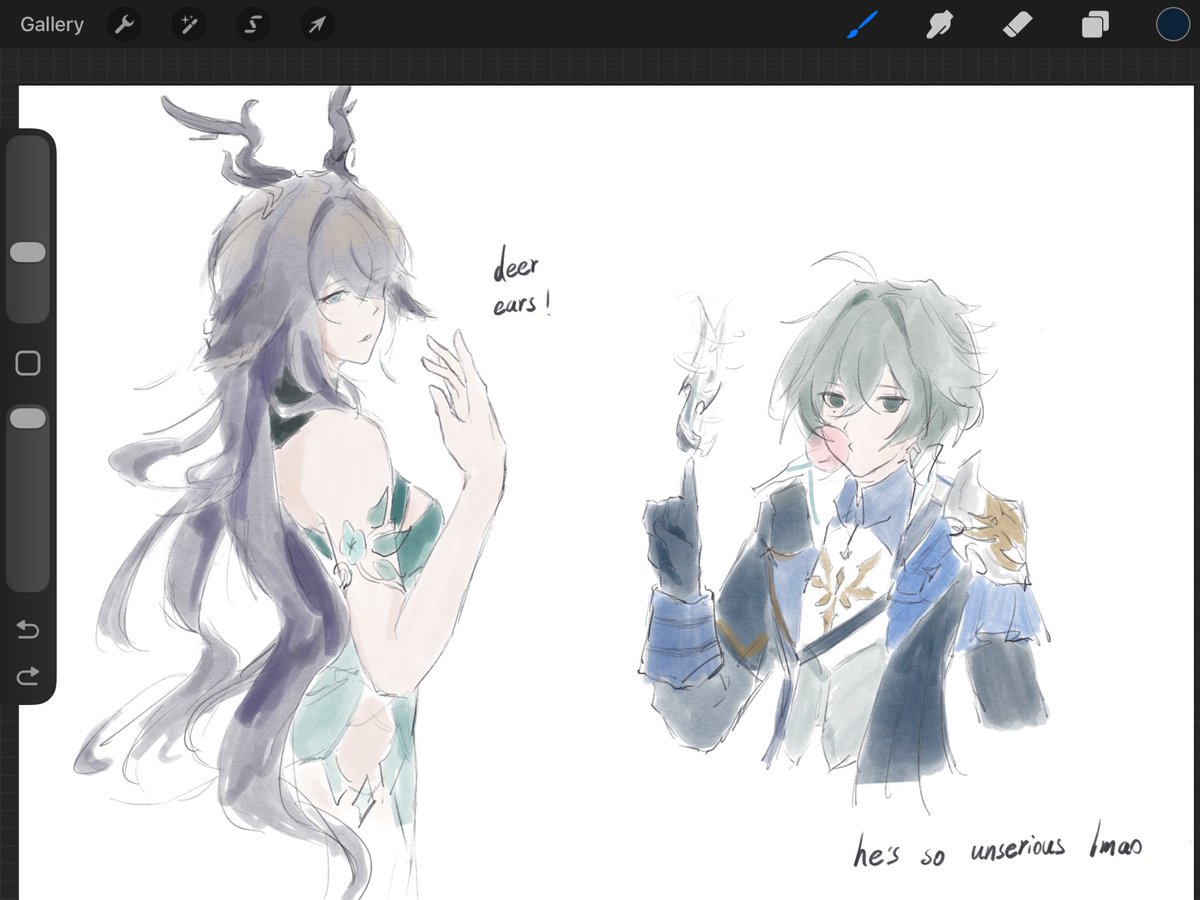Select the Eraser tool

tap(1017, 24)
